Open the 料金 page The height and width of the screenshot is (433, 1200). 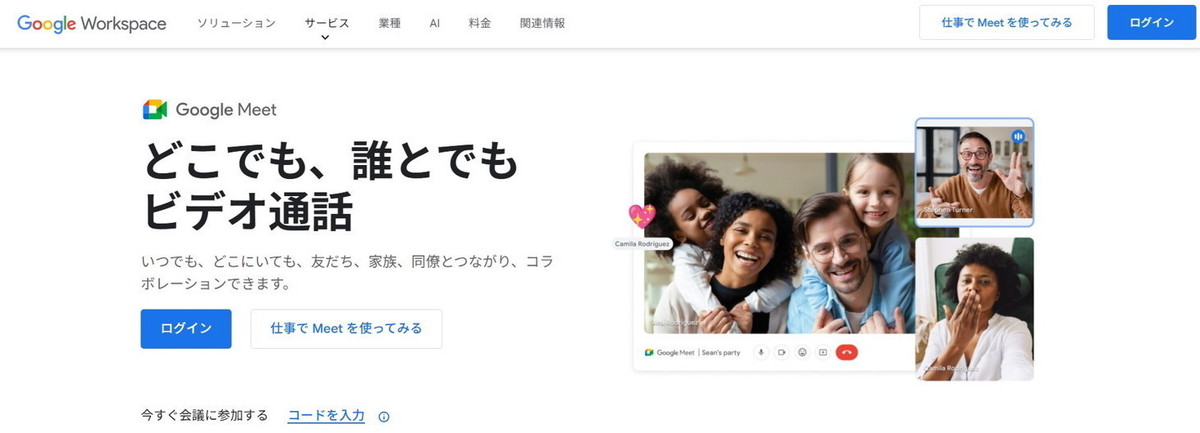(480, 23)
